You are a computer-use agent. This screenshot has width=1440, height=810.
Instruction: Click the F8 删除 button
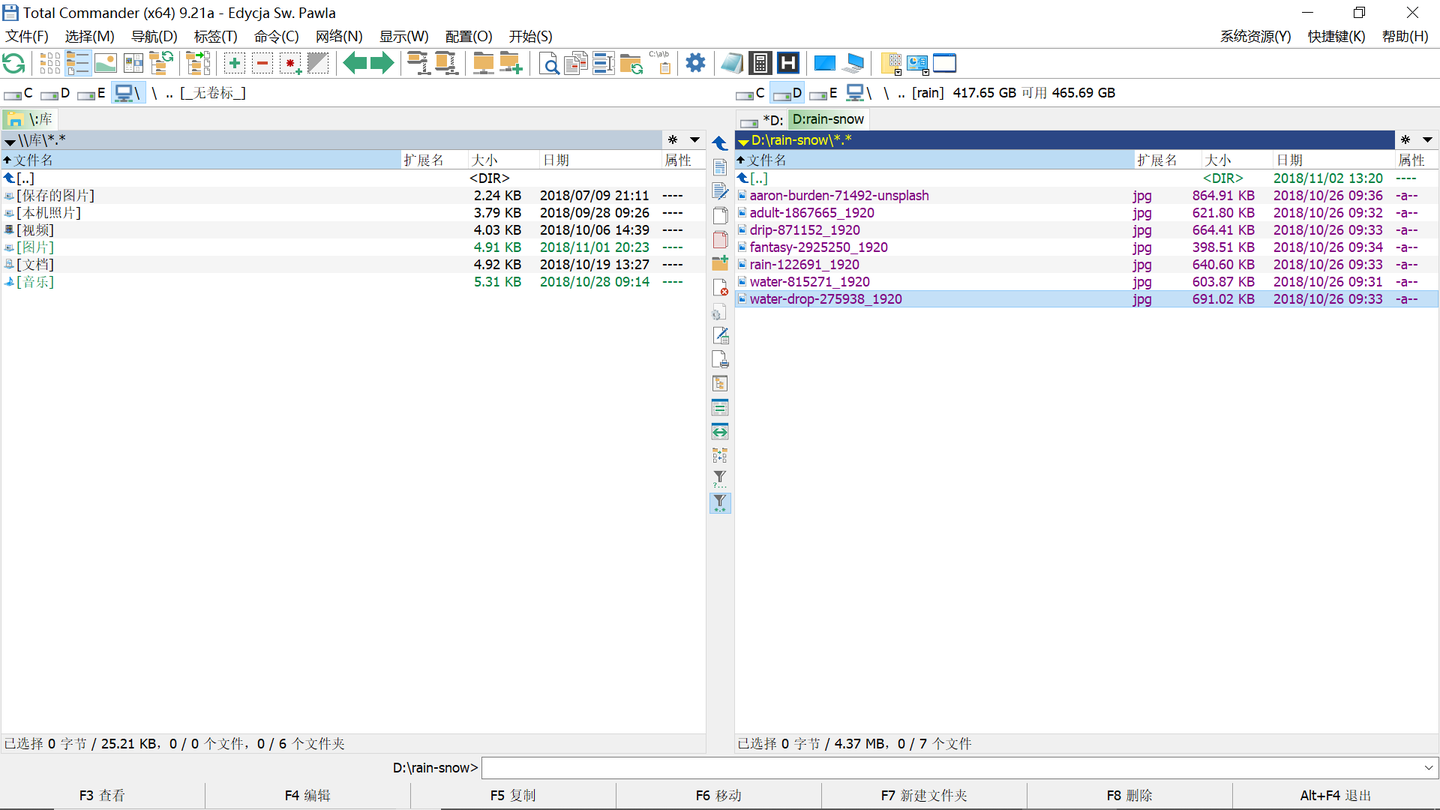pyautogui.click(x=1130, y=796)
